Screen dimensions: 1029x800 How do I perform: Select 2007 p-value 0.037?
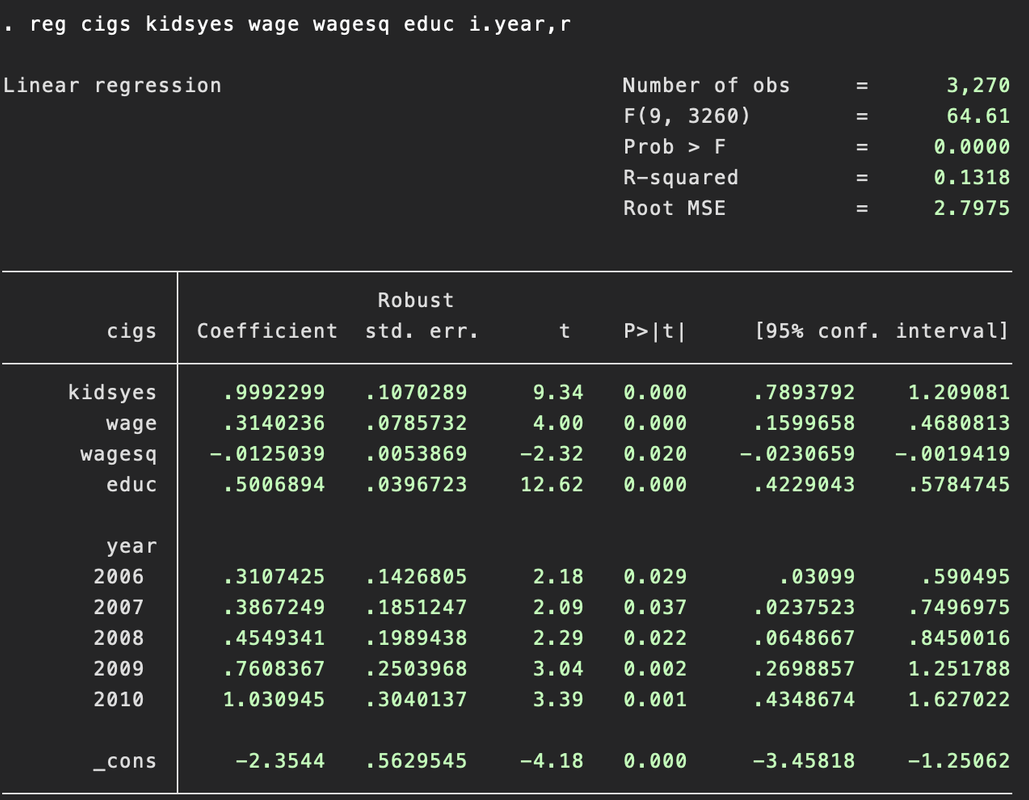pyautogui.click(x=655, y=608)
